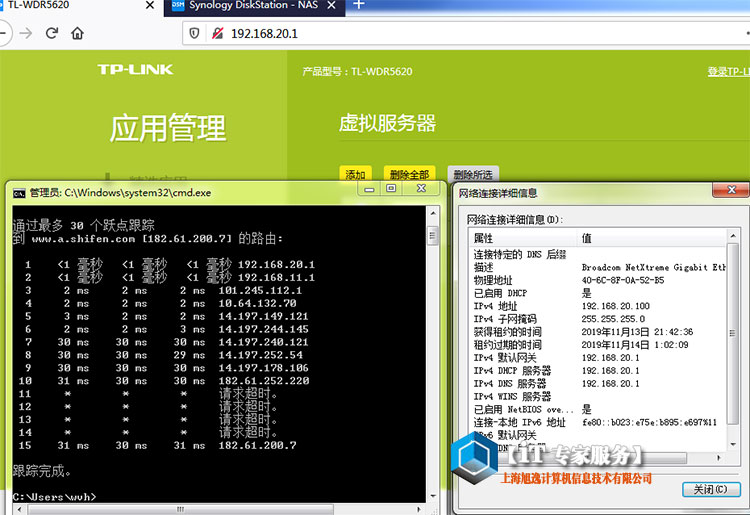
Task: Click the 40-6C-8F-0A-52-B5 MAC value
Action: (623, 280)
